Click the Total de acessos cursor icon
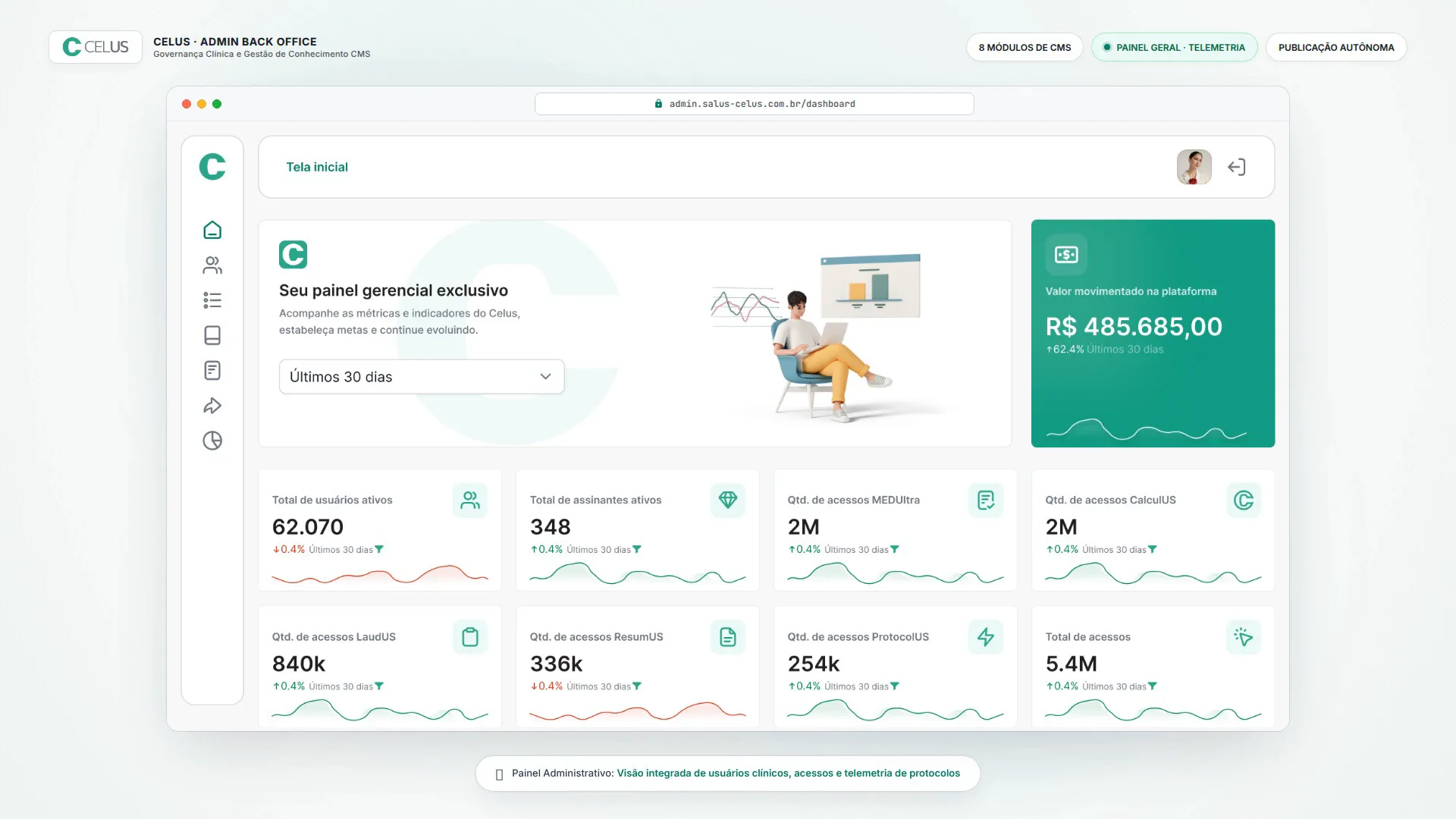The height and width of the screenshot is (819, 1456). click(1244, 637)
